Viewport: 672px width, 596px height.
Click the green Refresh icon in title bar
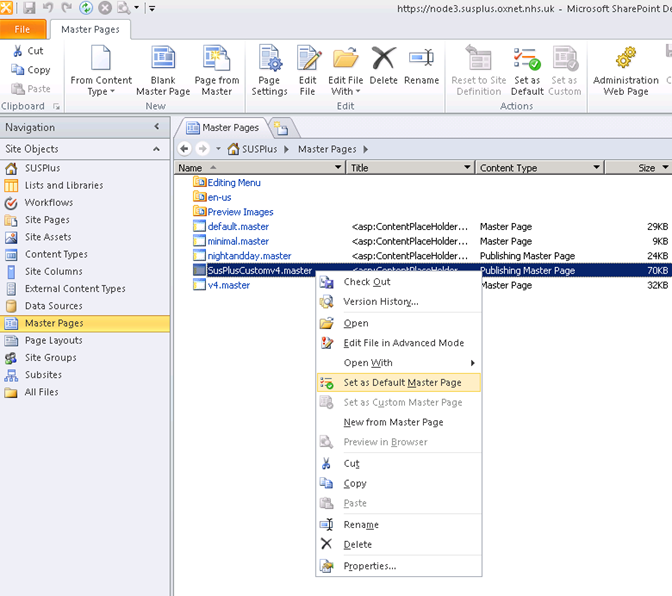[86, 8]
